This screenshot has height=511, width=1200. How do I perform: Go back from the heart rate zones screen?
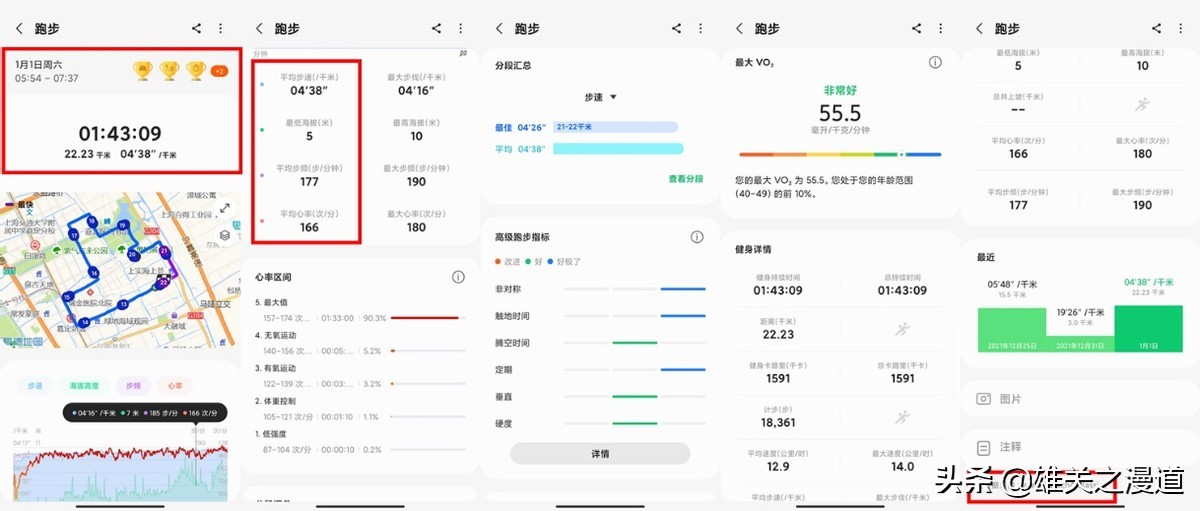(x=260, y=29)
